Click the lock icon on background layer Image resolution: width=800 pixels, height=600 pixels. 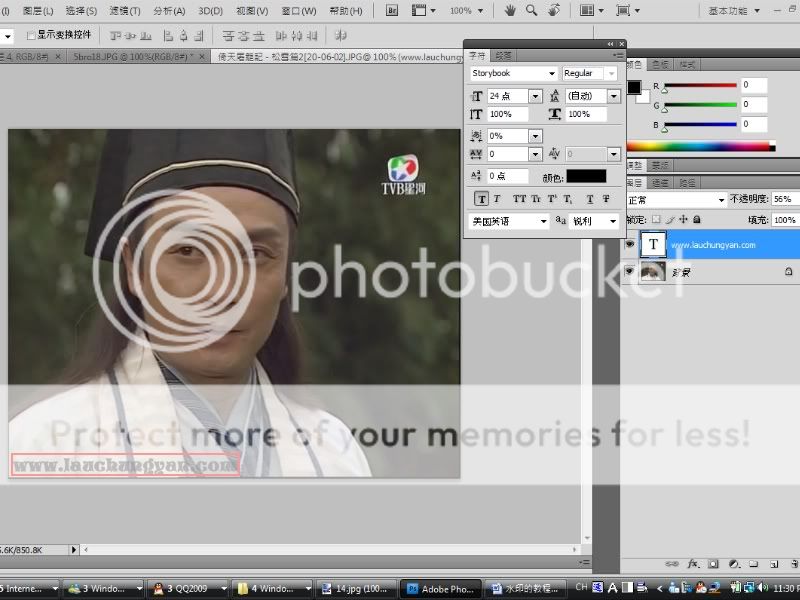(788, 271)
